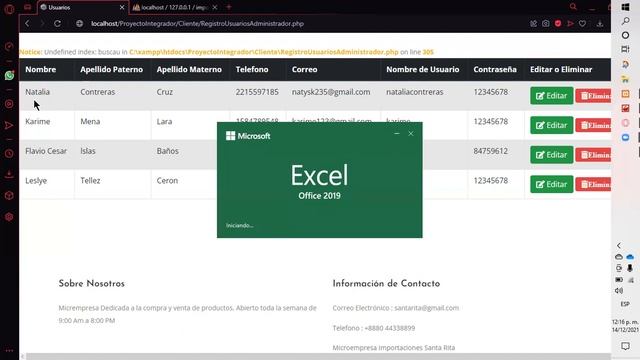Open Task View on taskbar

pos(625,49)
